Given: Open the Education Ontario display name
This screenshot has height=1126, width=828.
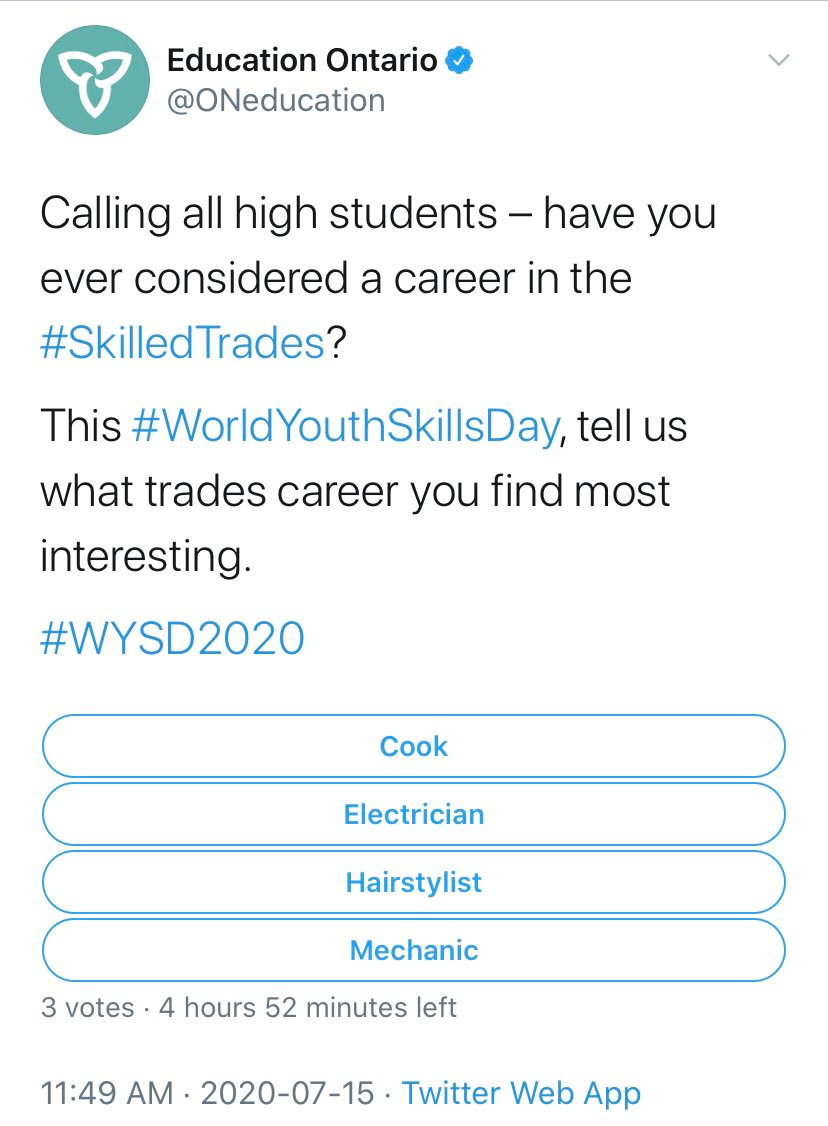Looking at the screenshot, I should click(x=302, y=61).
